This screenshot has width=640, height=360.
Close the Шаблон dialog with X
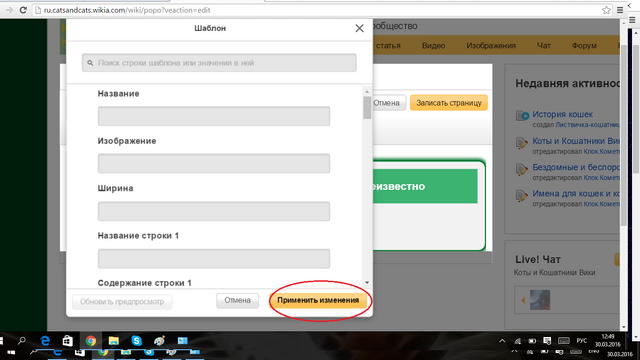pyautogui.click(x=359, y=28)
